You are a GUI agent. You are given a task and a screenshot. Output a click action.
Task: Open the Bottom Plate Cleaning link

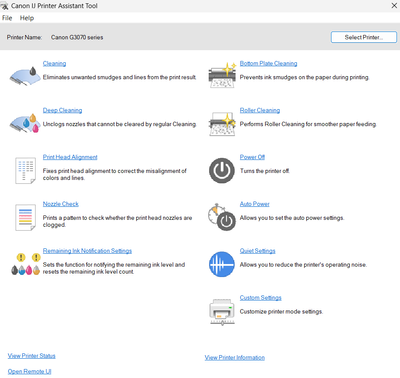coord(268,63)
